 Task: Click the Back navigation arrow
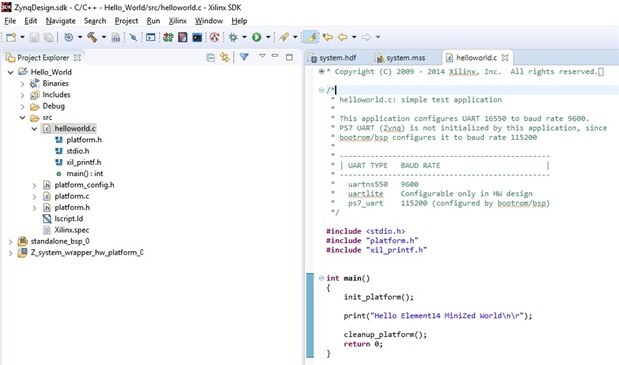click(342, 37)
